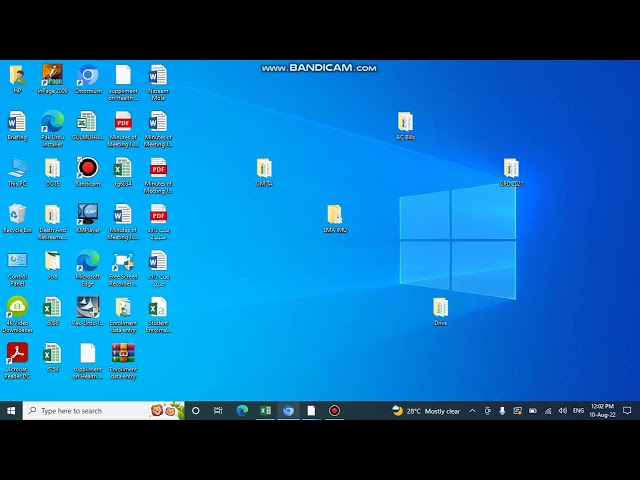Viewport: 640px width, 480px height.
Task: Select the Enrollment data entry folder
Action: pyautogui.click(x=123, y=315)
